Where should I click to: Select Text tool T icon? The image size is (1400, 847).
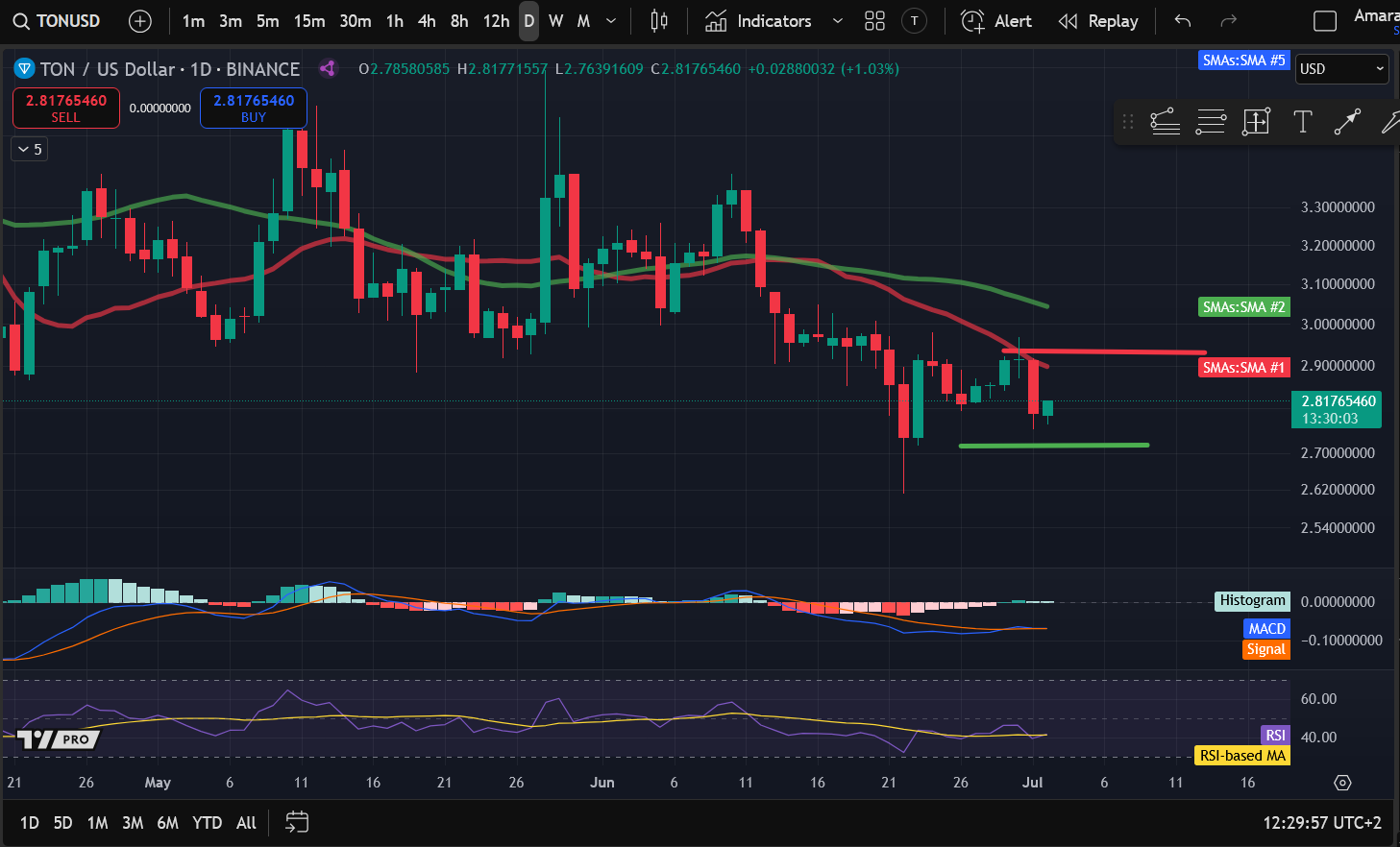click(1303, 122)
